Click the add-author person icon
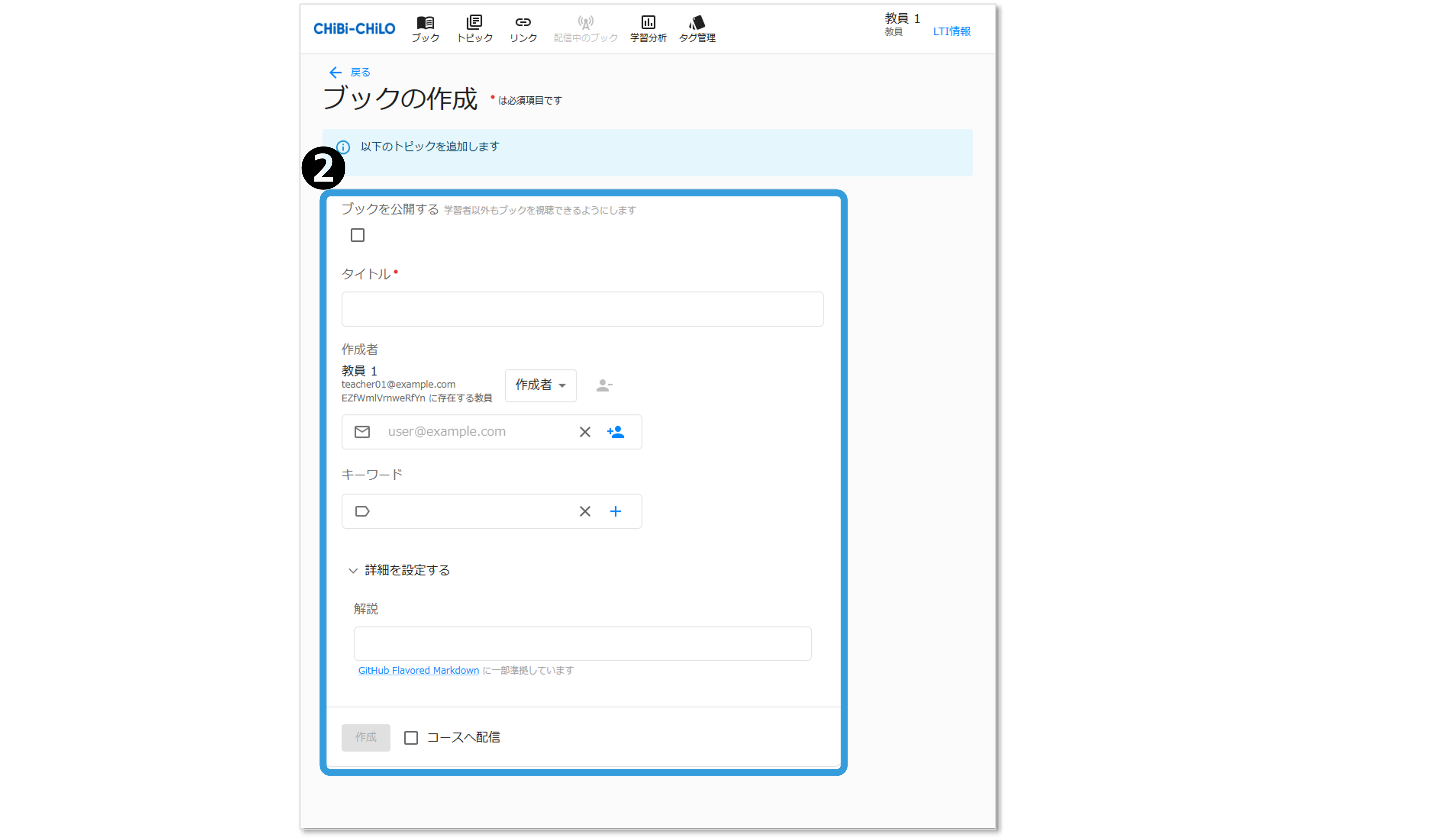Image resolution: width=1456 pixels, height=839 pixels. point(615,431)
